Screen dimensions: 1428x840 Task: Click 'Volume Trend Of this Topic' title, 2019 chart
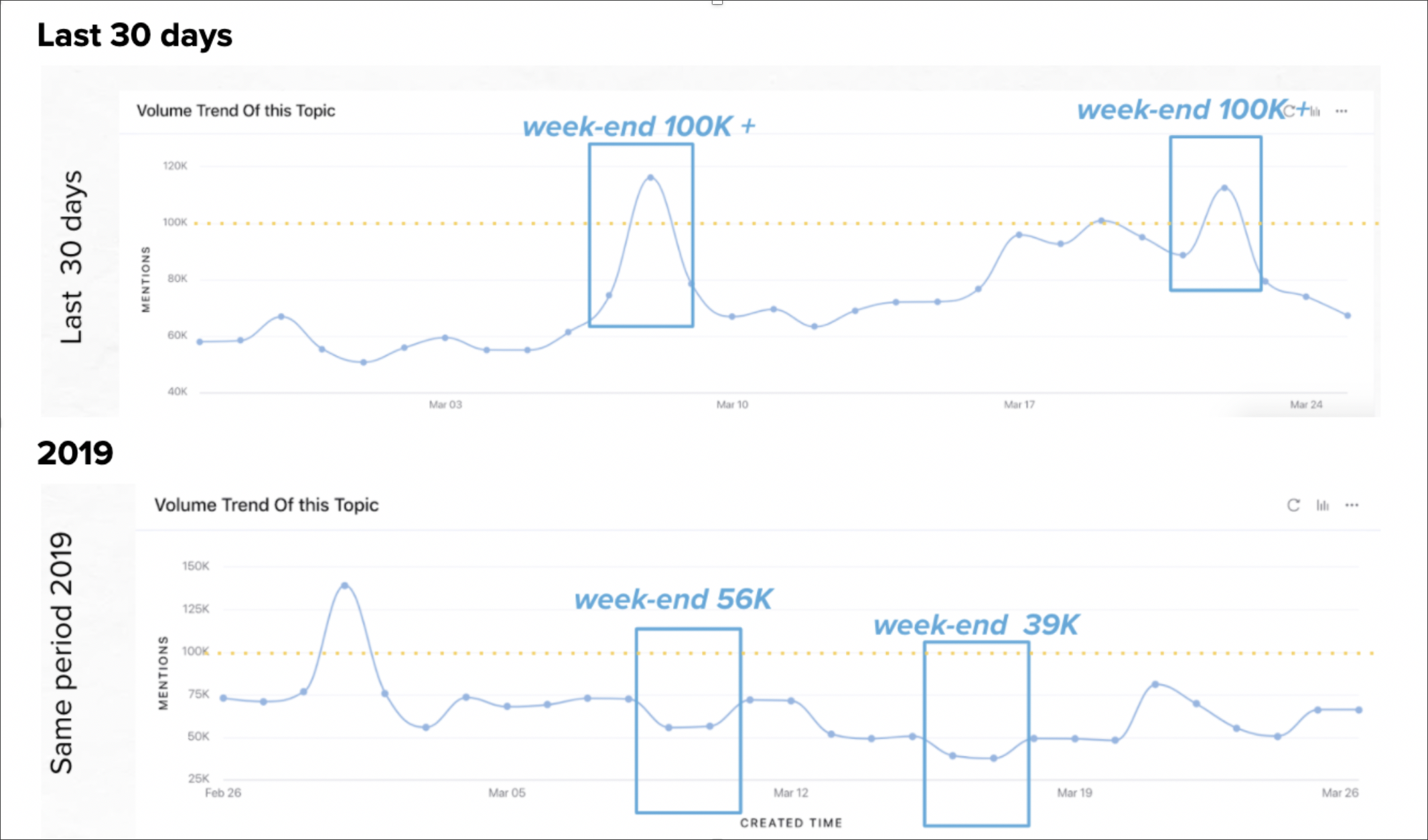tap(266, 504)
